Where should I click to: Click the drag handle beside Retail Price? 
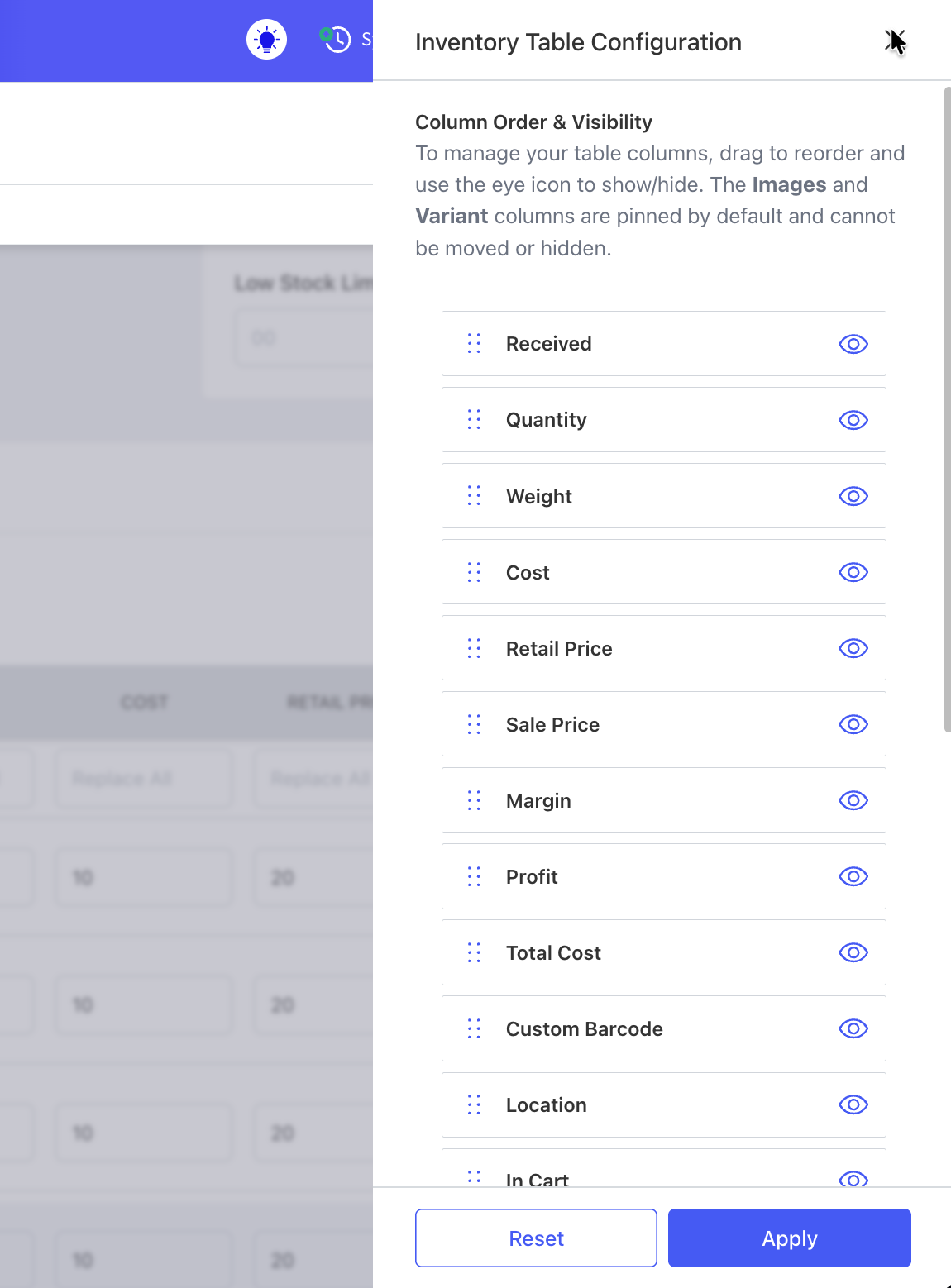474,648
